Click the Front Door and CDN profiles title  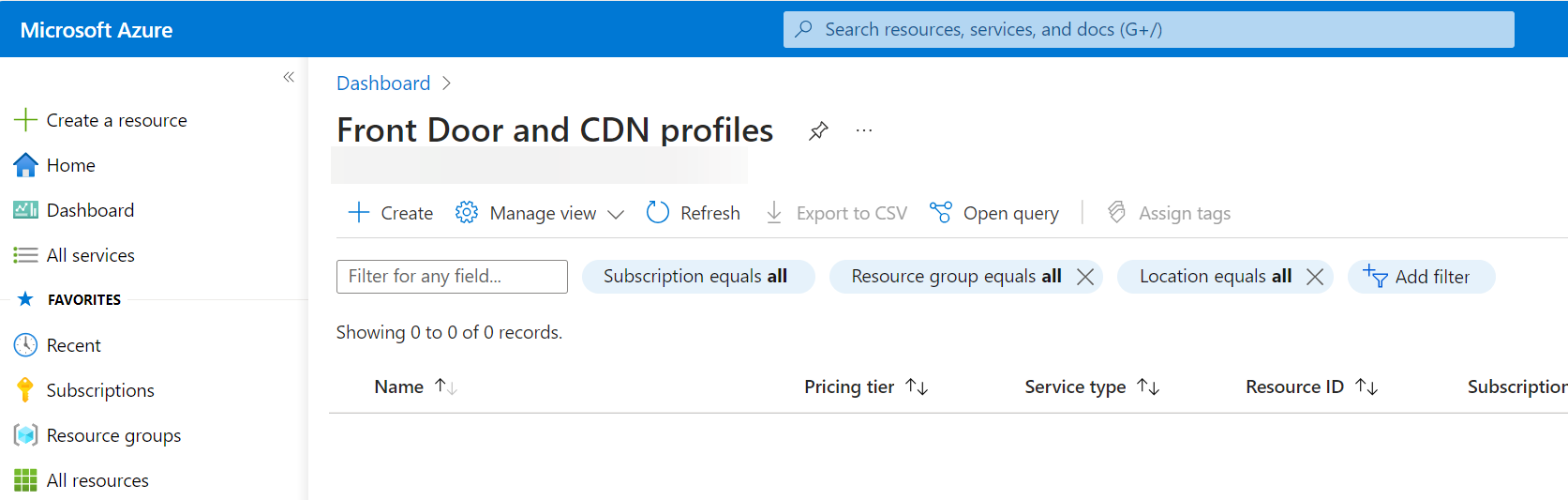(555, 130)
